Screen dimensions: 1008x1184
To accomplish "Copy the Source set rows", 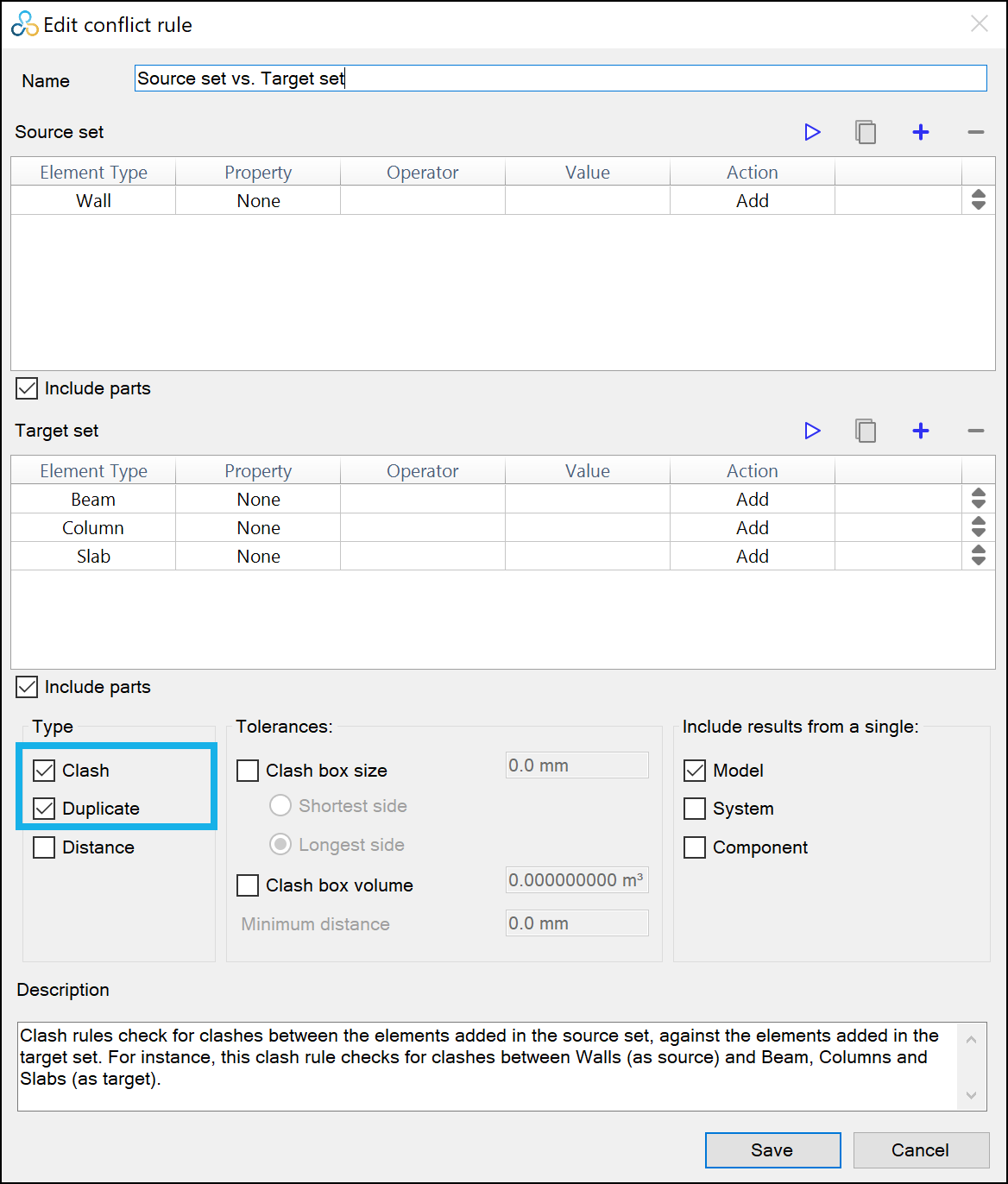I will [x=866, y=132].
